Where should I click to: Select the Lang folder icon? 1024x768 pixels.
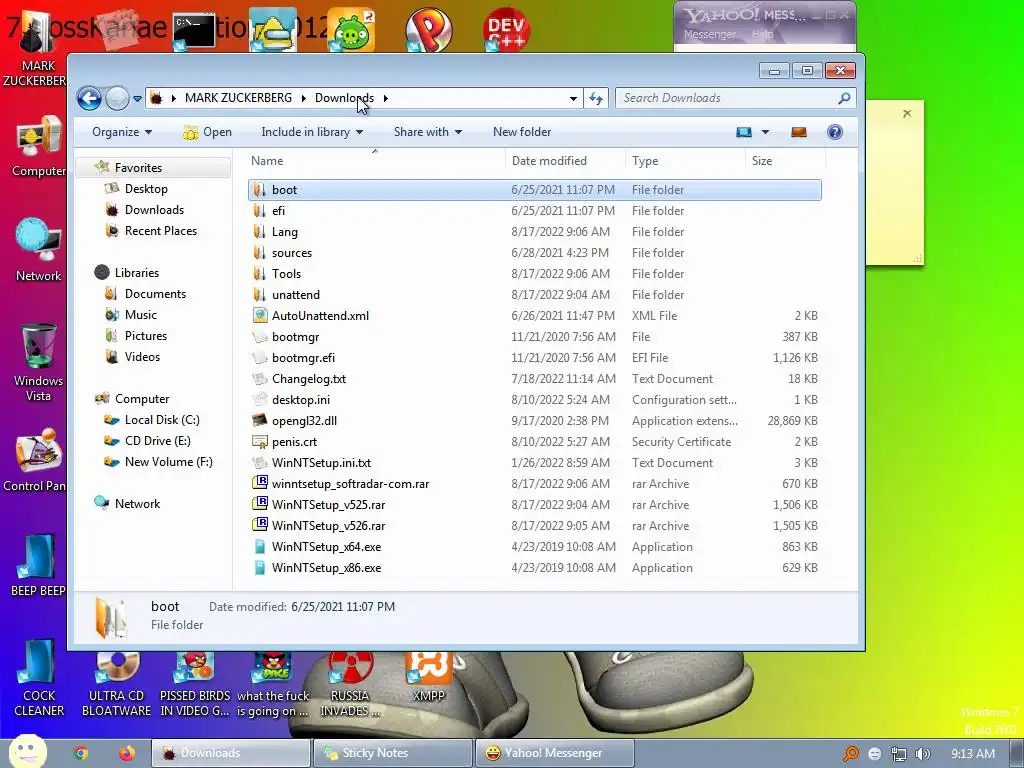click(x=260, y=231)
